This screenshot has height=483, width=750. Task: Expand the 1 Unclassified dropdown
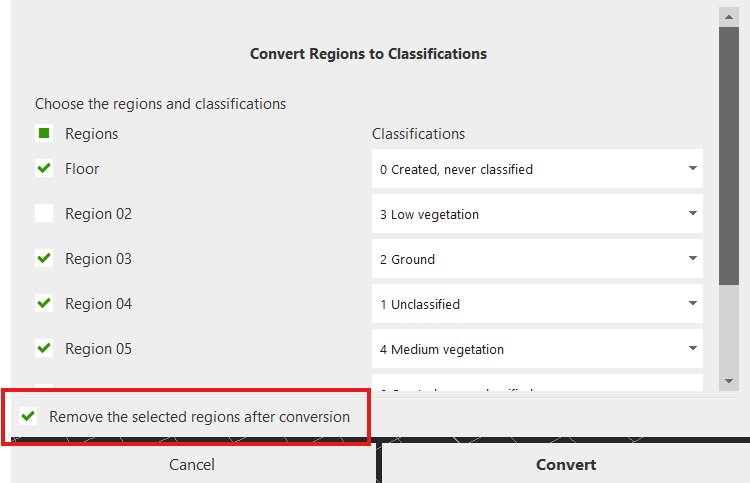(x=537, y=304)
